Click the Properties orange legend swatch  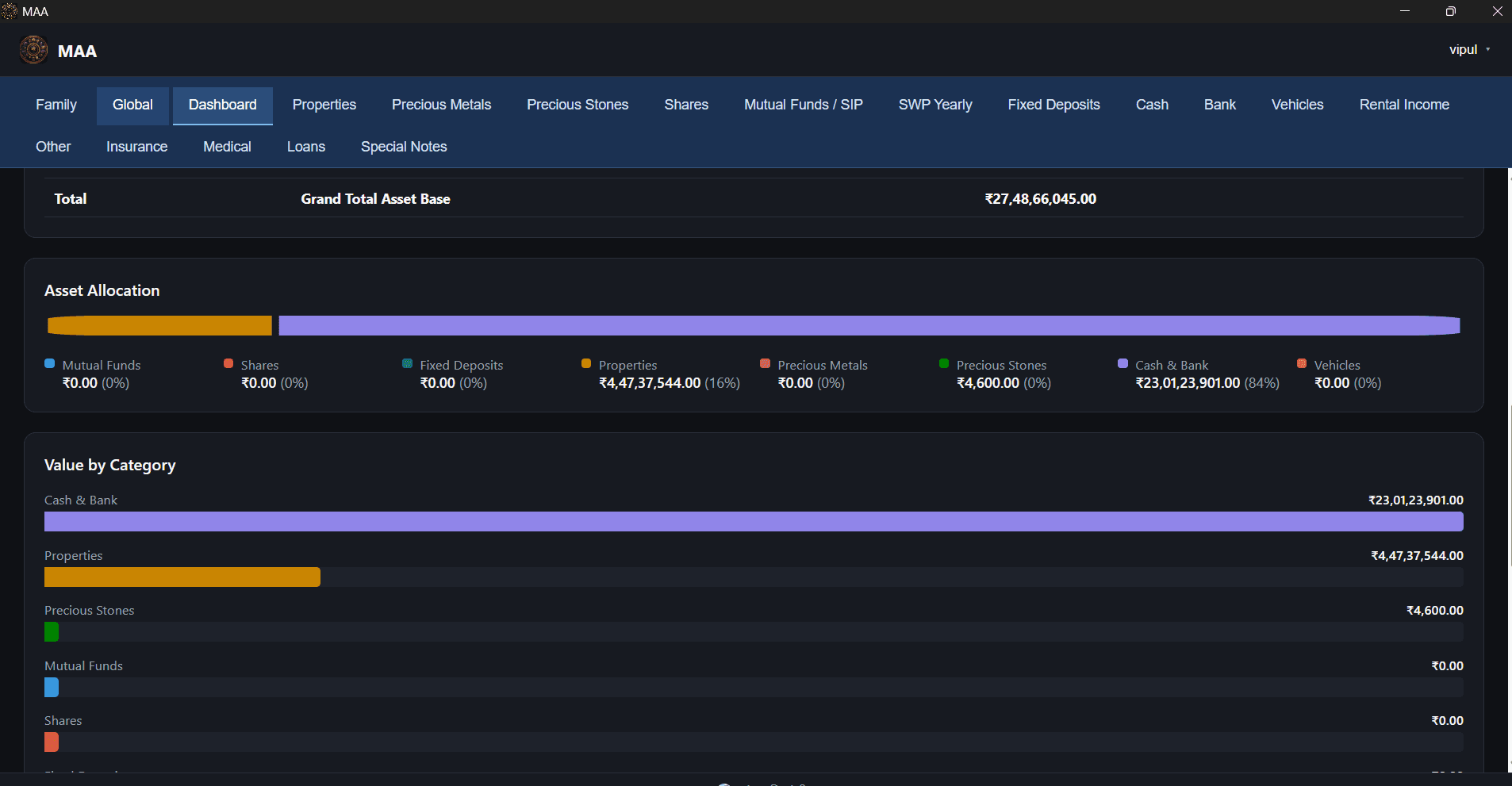(586, 363)
